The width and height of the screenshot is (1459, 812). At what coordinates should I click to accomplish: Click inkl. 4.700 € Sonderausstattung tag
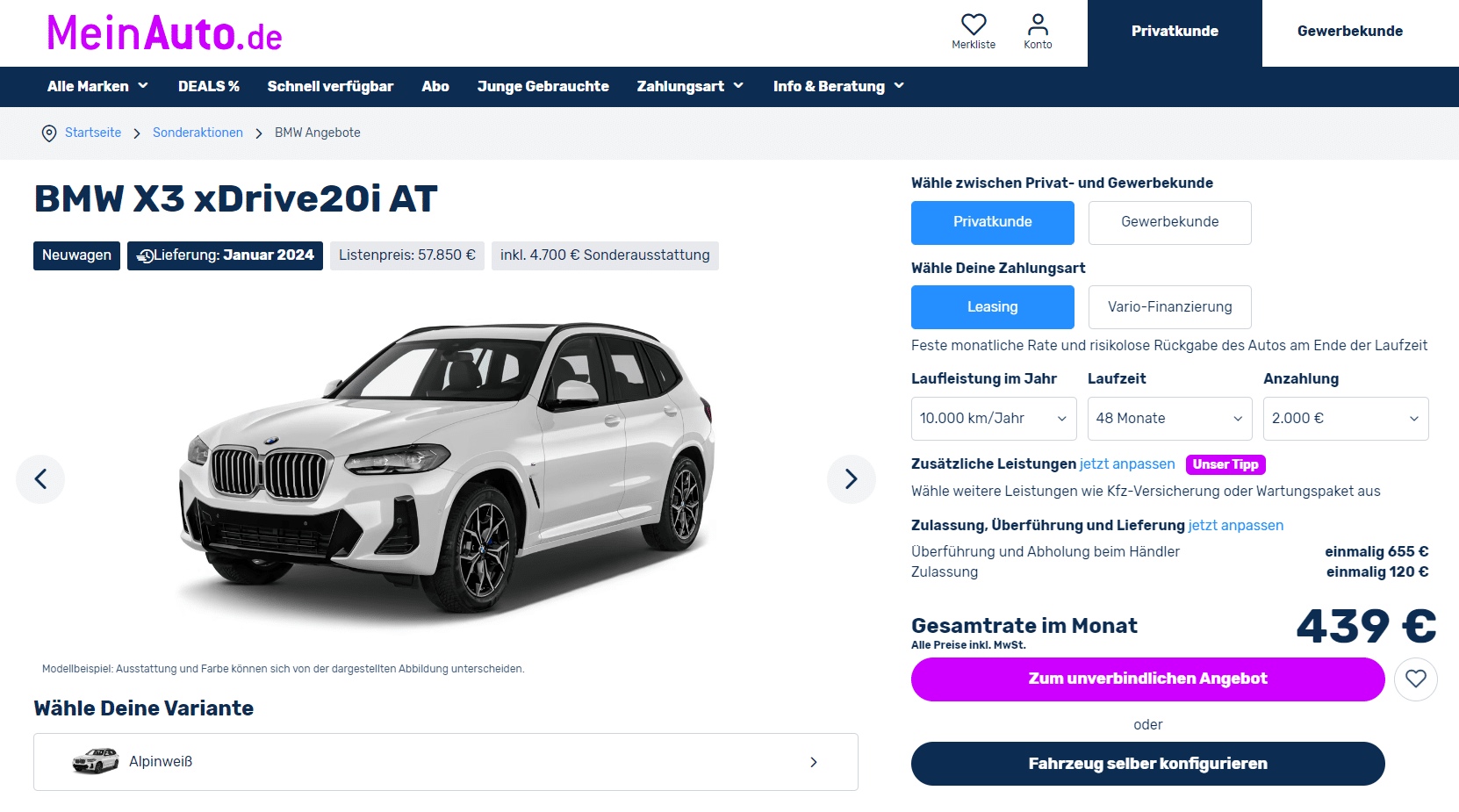click(605, 255)
